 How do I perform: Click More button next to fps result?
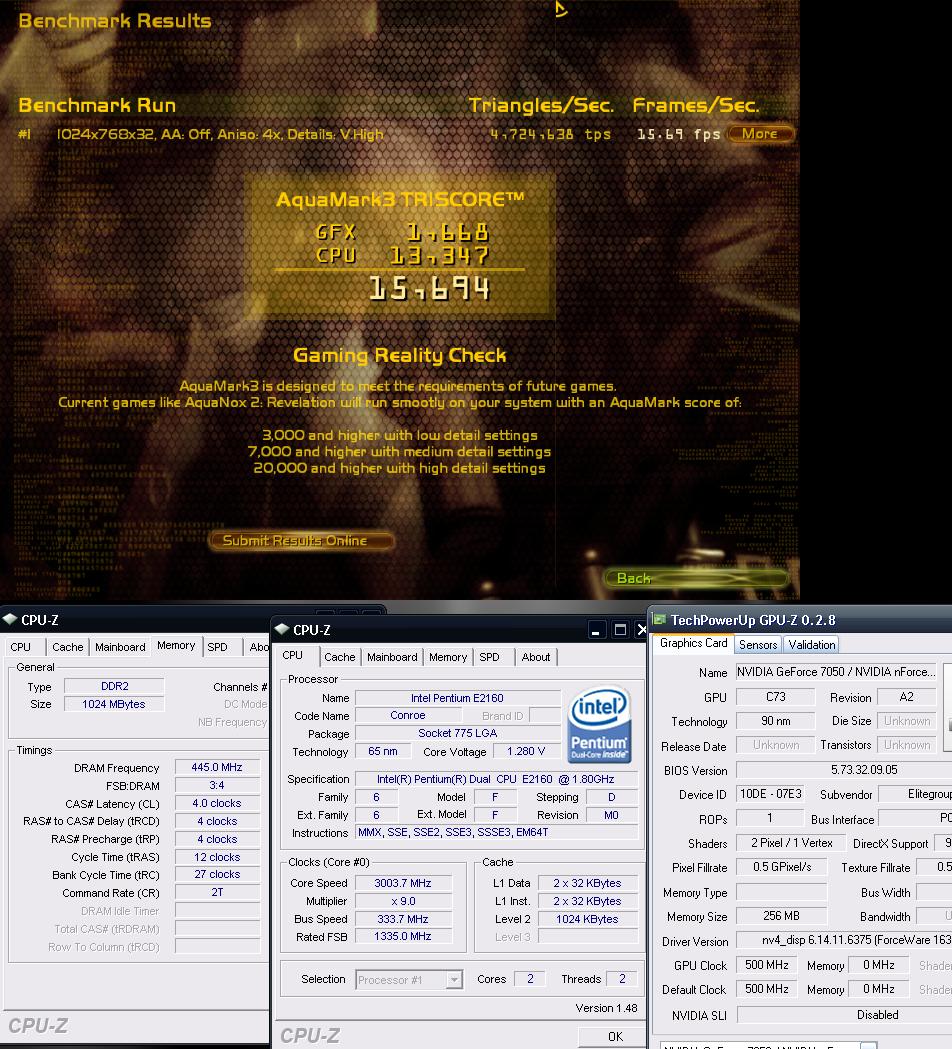click(760, 134)
